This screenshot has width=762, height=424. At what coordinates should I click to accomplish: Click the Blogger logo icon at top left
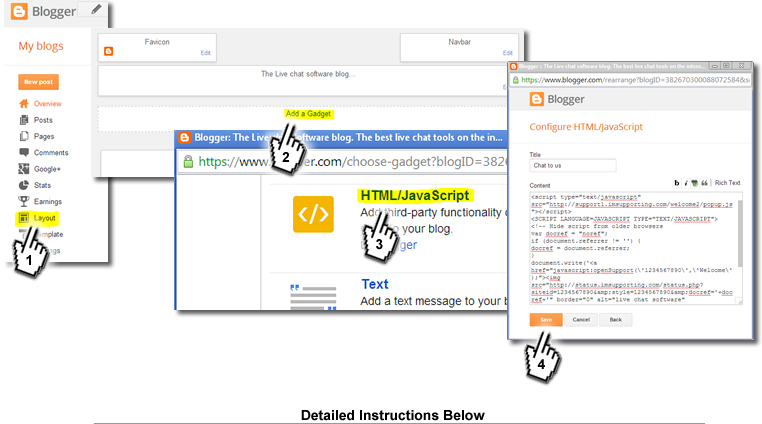pyautogui.click(x=19, y=11)
